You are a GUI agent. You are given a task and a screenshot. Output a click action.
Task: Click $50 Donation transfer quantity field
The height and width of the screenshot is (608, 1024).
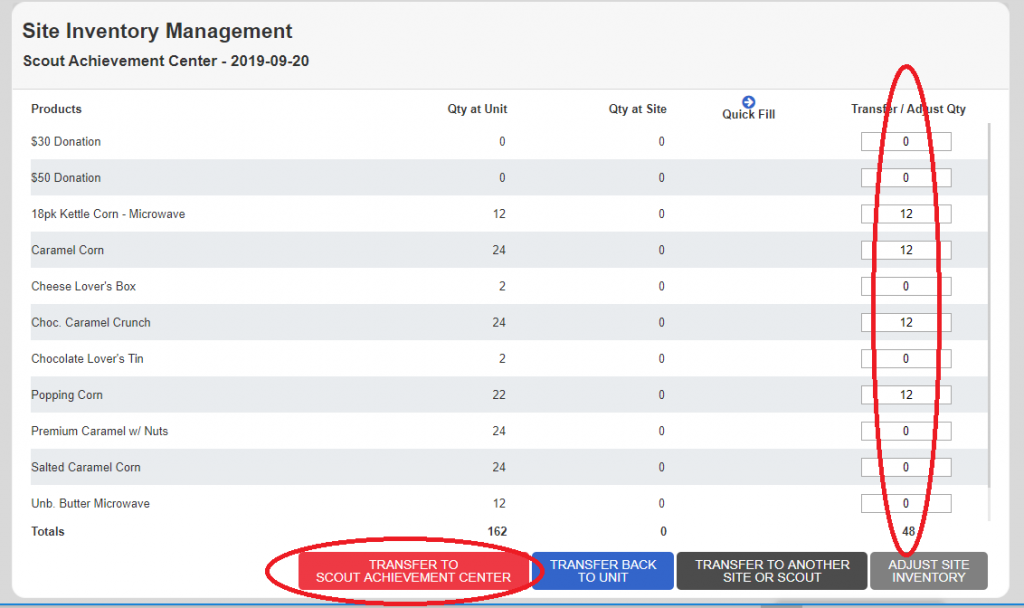pos(906,178)
